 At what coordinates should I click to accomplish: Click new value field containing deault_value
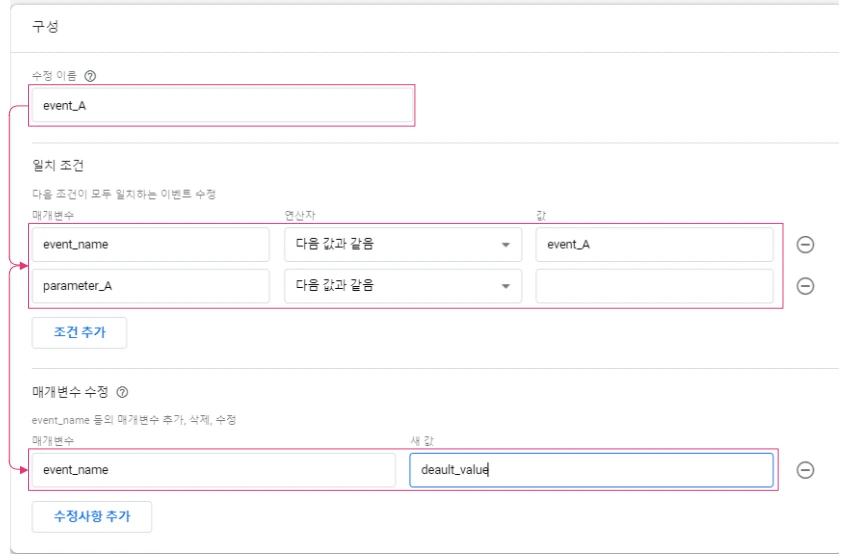pos(591,470)
